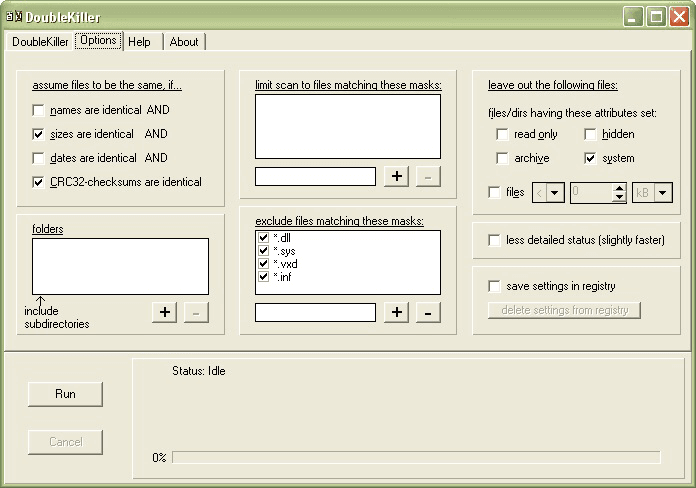Screen dimensions: 696x488
Task: Uncheck 'sizes are identical' checkbox
Action: (x=38, y=134)
